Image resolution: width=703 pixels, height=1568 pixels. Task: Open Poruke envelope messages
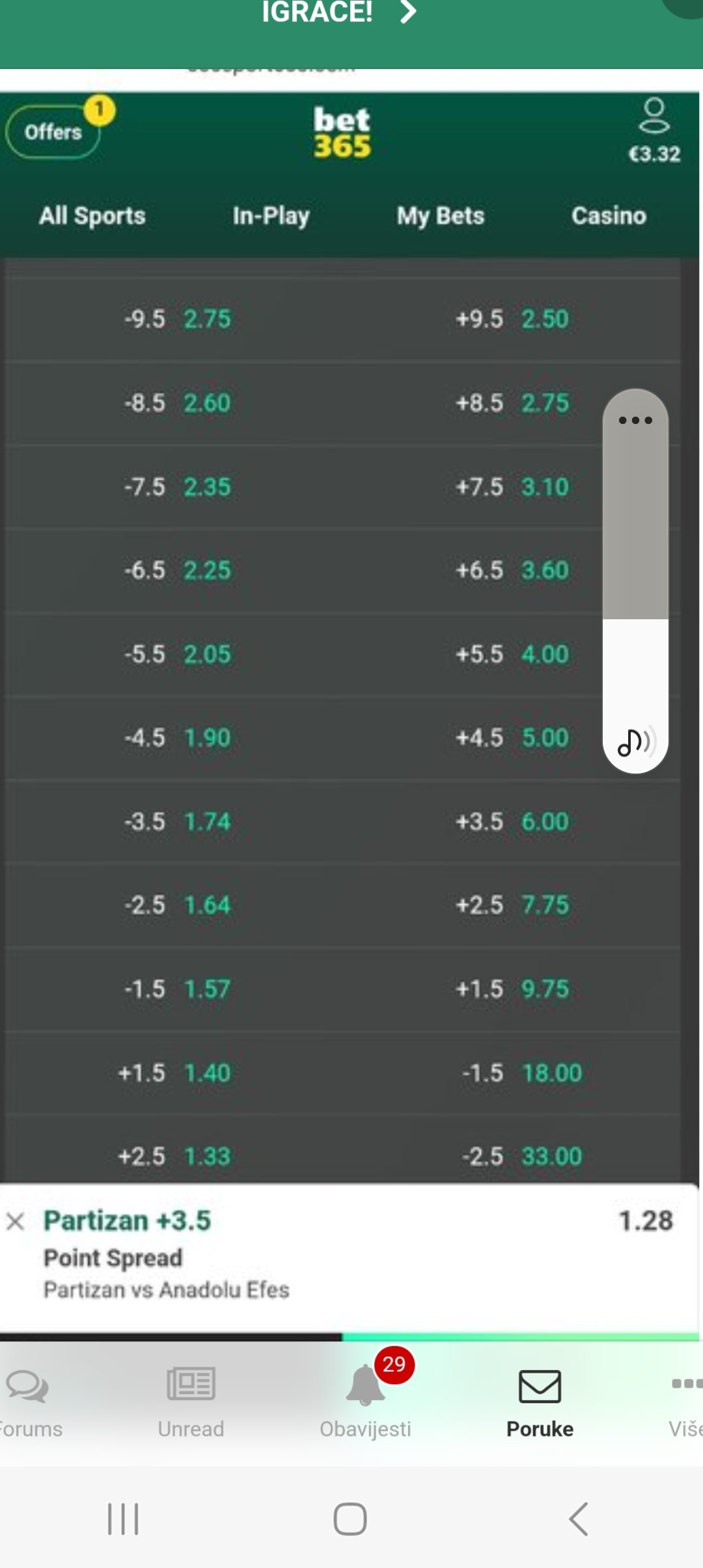point(540,1386)
